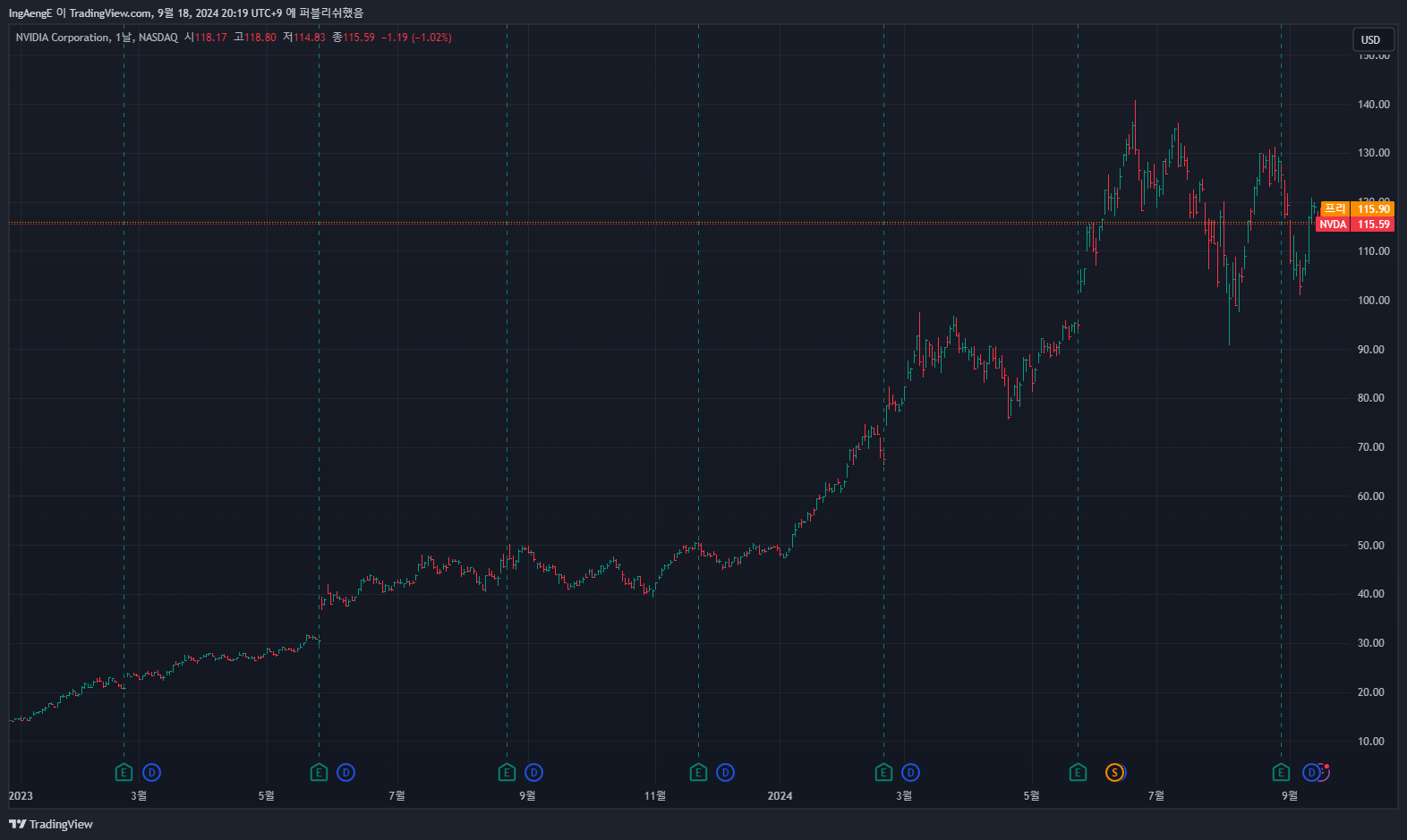Image resolution: width=1407 pixels, height=840 pixels.
Task: Click the 10.00 price axis label
Action: [1371, 742]
